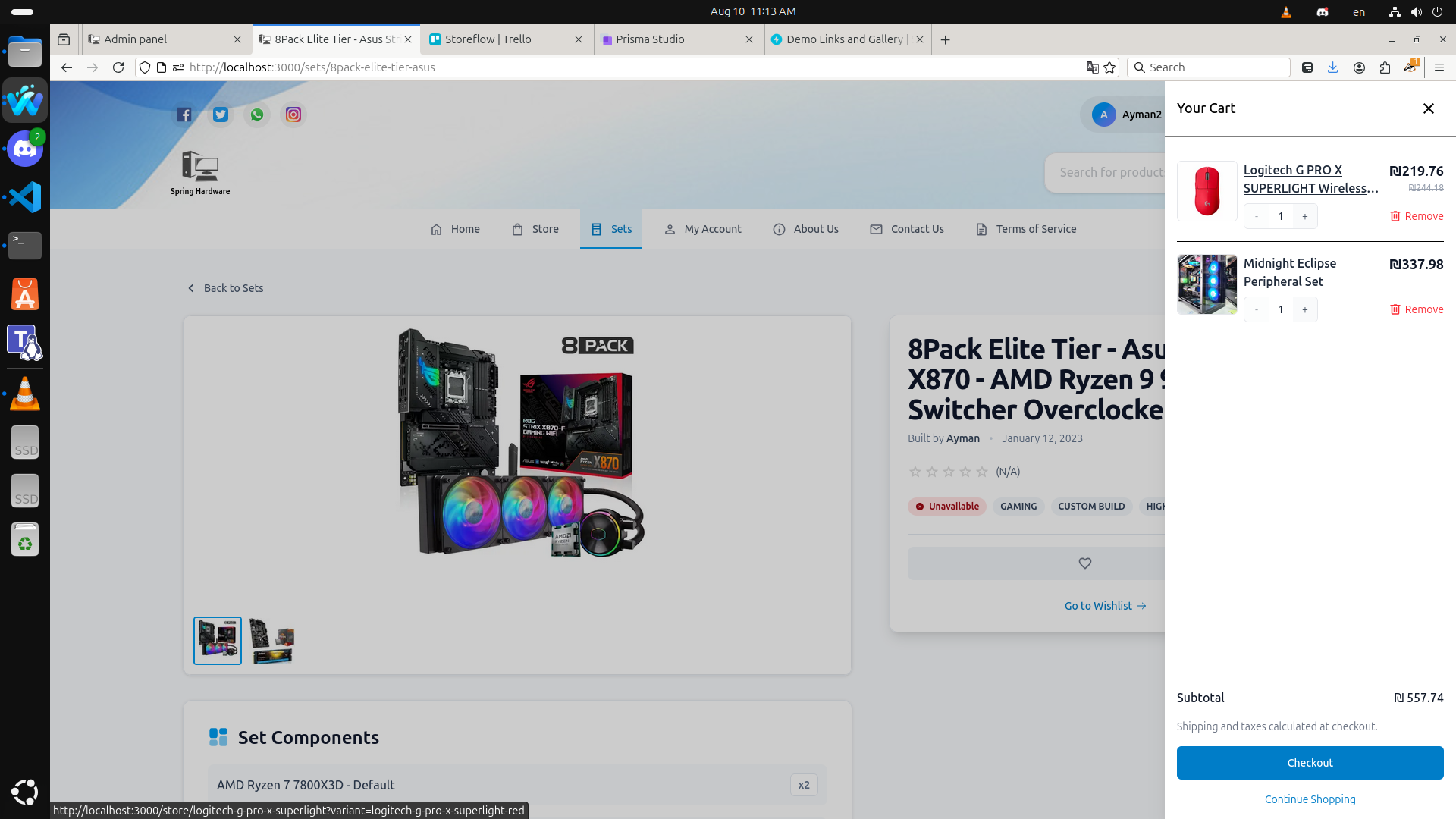Go to the Home nav item

(x=455, y=229)
